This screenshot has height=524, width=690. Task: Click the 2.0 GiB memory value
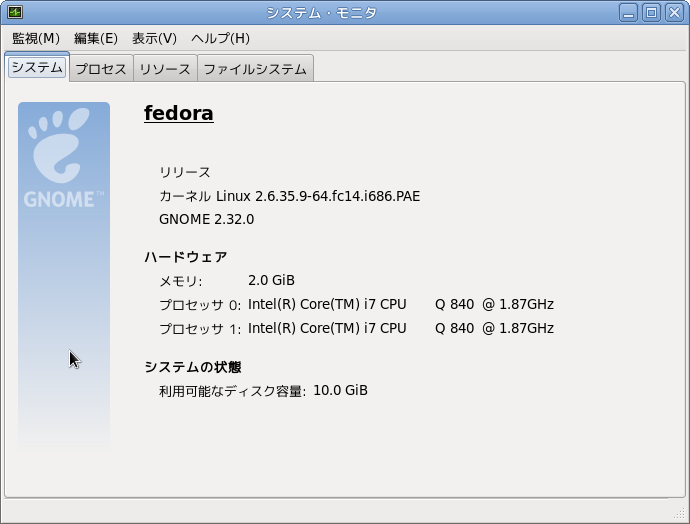click(x=272, y=280)
